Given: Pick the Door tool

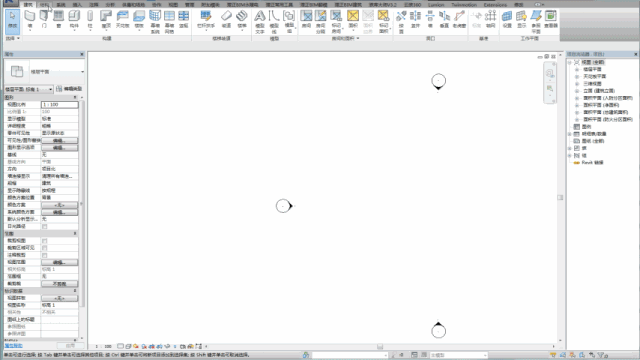Looking at the screenshot, I should (x=44, y=20).
